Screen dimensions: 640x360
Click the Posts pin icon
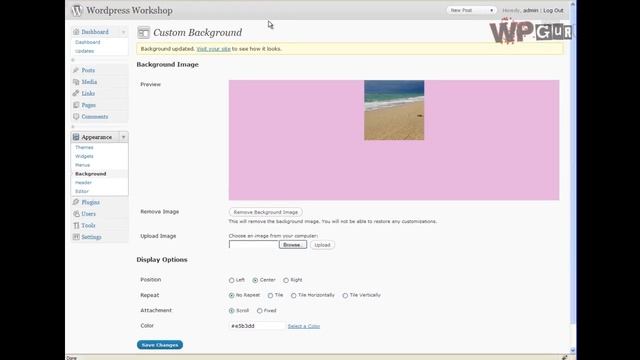[76, 70]
